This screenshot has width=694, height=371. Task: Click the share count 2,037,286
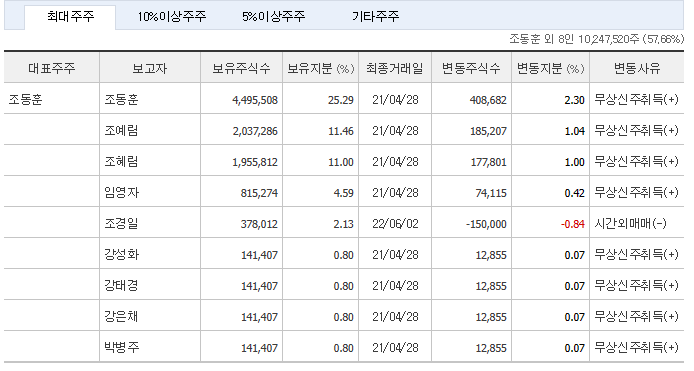click(255, 131)
